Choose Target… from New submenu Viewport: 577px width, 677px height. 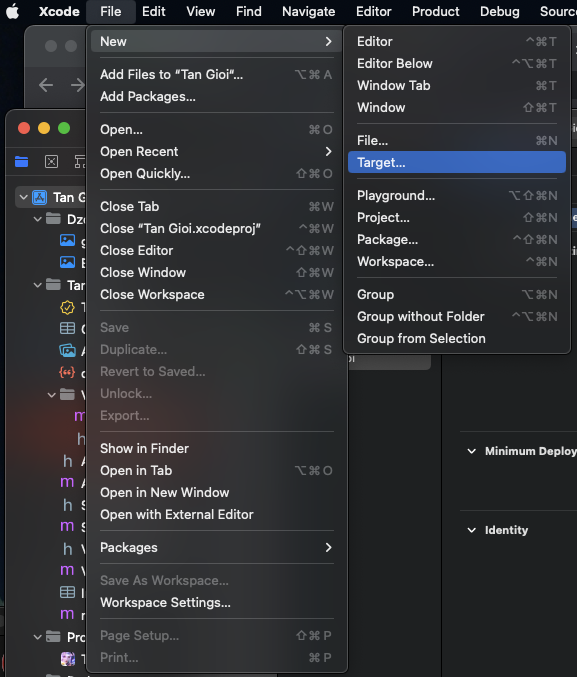(457, 162)
